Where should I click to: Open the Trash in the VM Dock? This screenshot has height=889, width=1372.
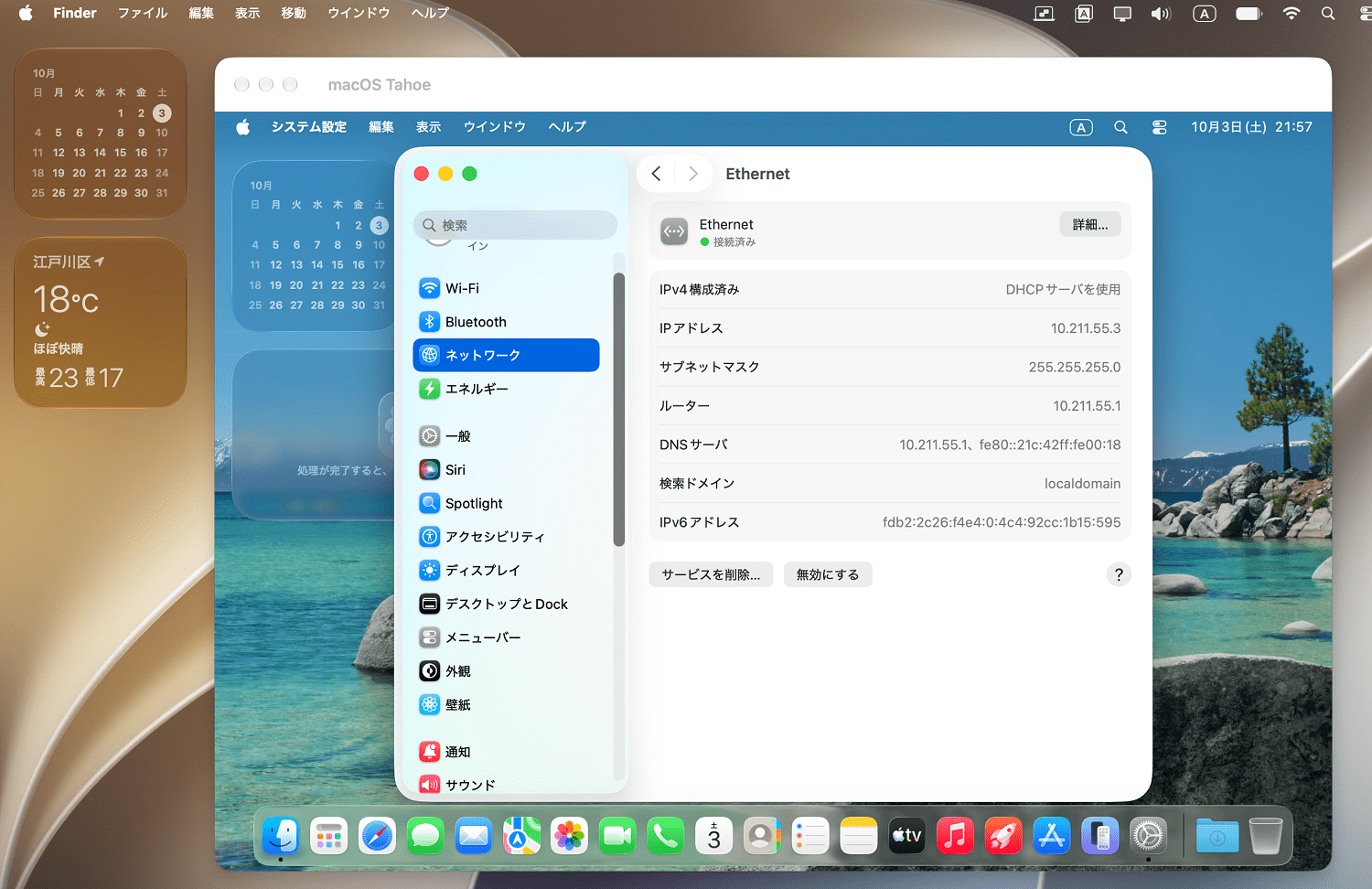pos(1266,835)
